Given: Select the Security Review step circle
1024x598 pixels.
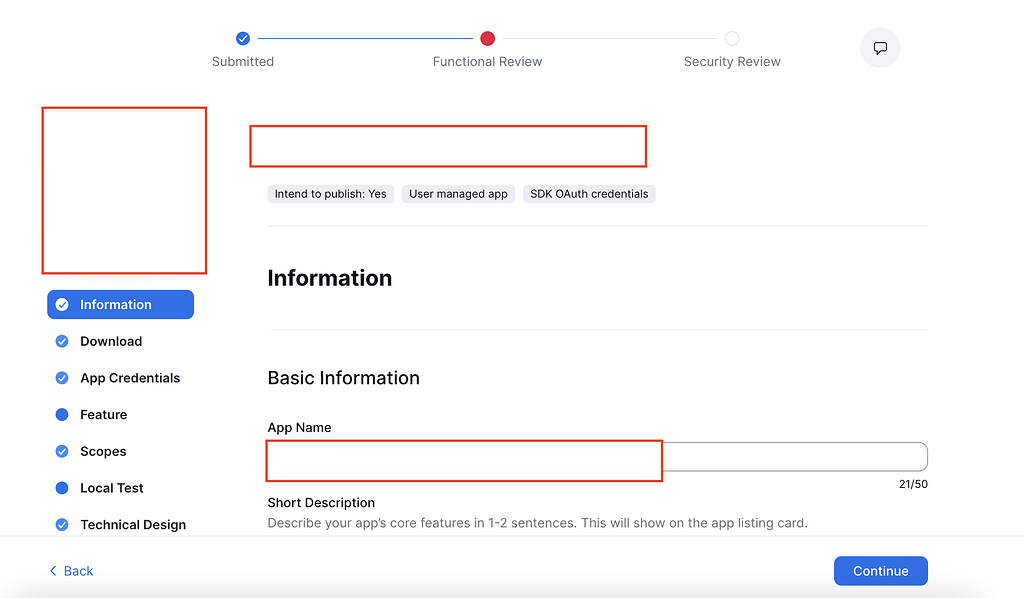Looking at the screenshot, I should click(732, 38).
